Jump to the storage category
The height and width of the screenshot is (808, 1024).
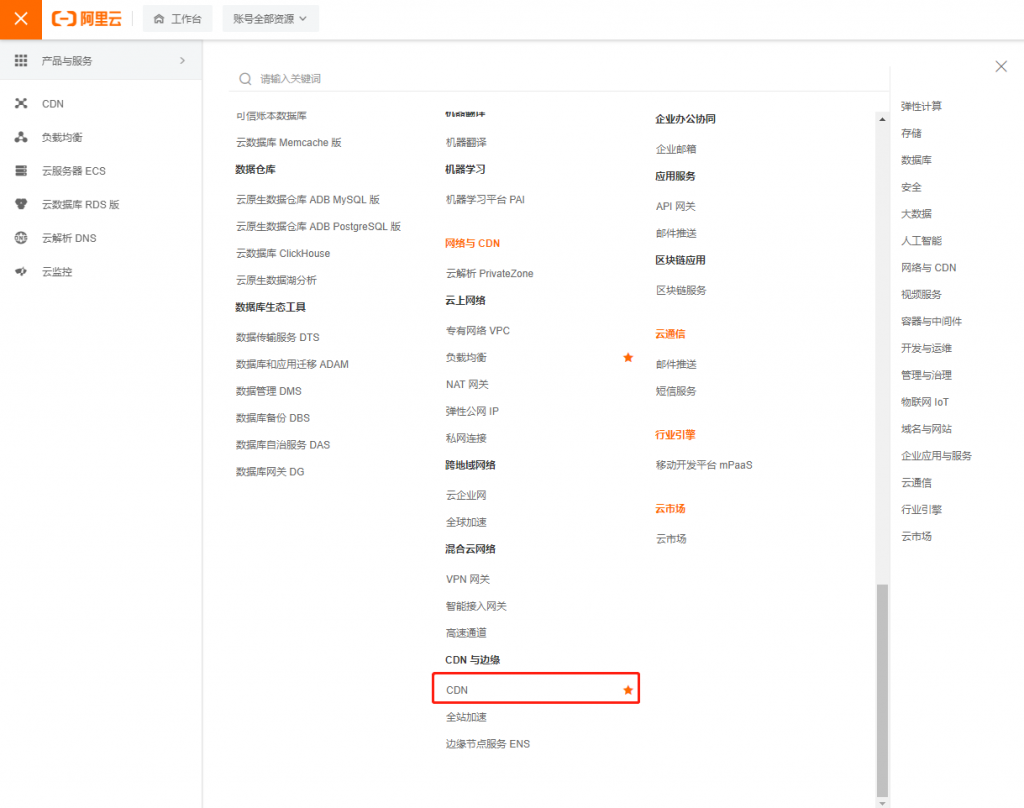(911, 133)
